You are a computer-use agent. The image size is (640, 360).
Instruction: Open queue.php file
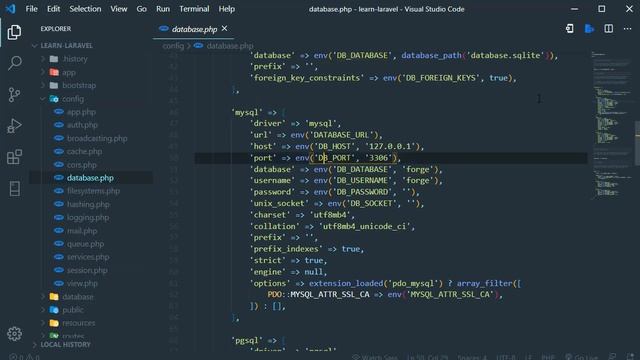[85, 244]
